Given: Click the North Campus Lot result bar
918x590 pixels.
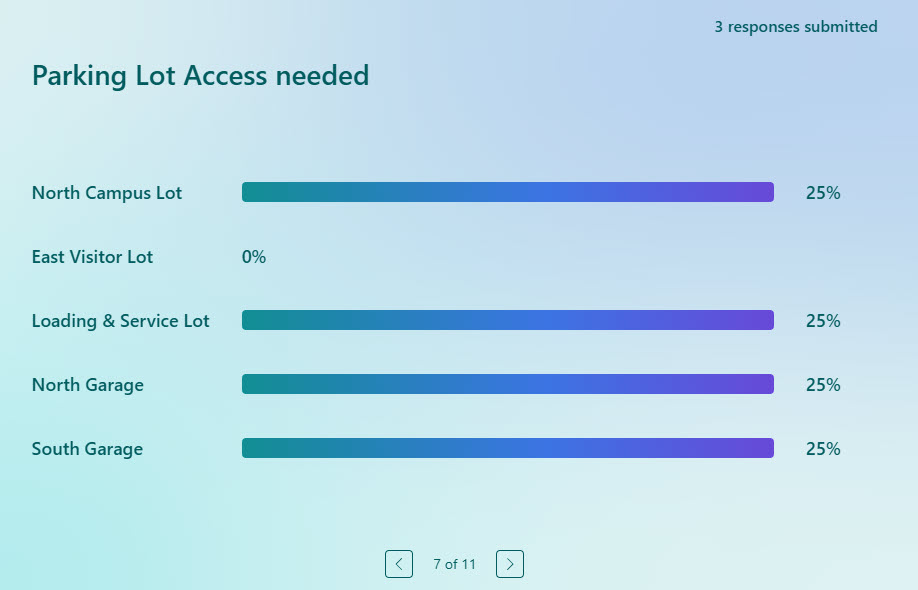Looking at the screenshot, I should (x=507, y=191).
